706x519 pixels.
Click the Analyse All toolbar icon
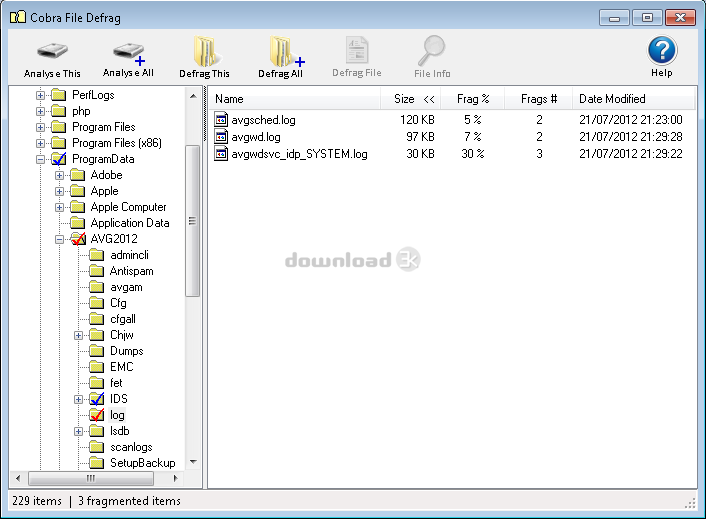click(129, 53)
